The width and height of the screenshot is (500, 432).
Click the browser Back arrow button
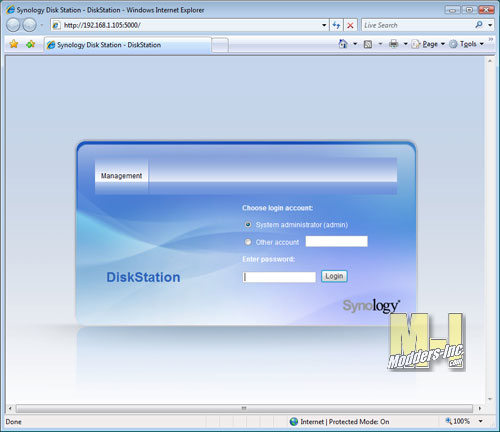pyautogui.click(x=13, y=25)
